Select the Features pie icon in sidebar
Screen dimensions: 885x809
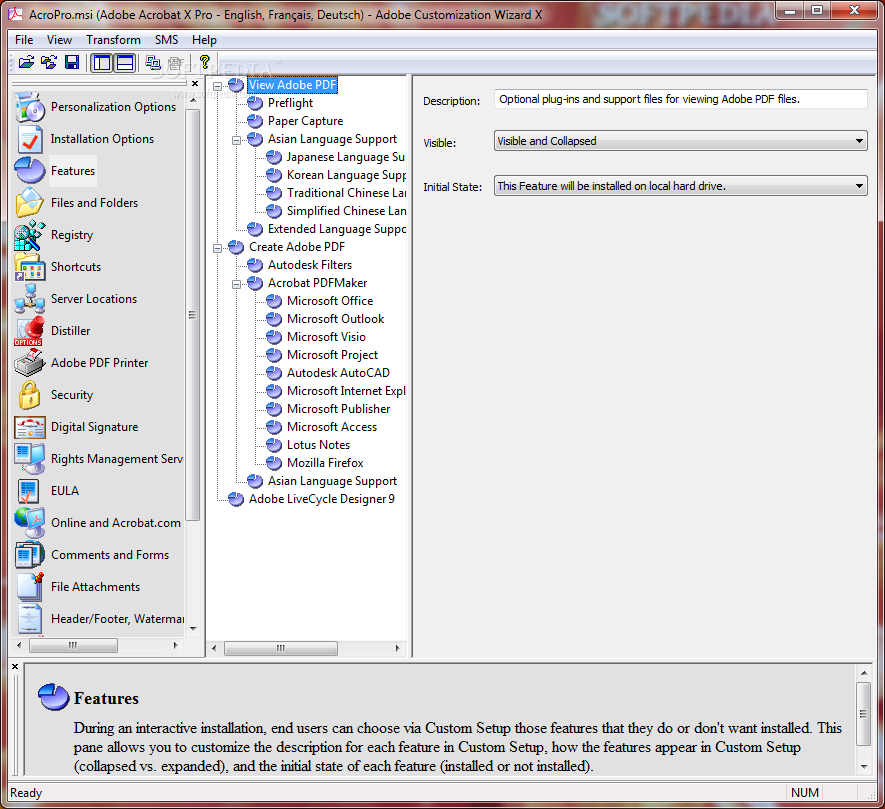point(30,170)
